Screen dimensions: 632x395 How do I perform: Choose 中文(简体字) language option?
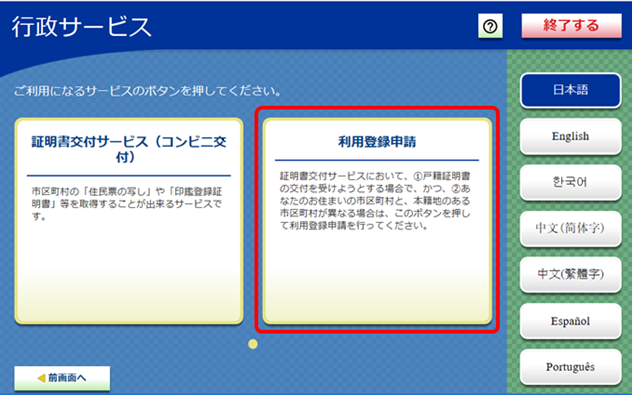[x=570, y=228]
